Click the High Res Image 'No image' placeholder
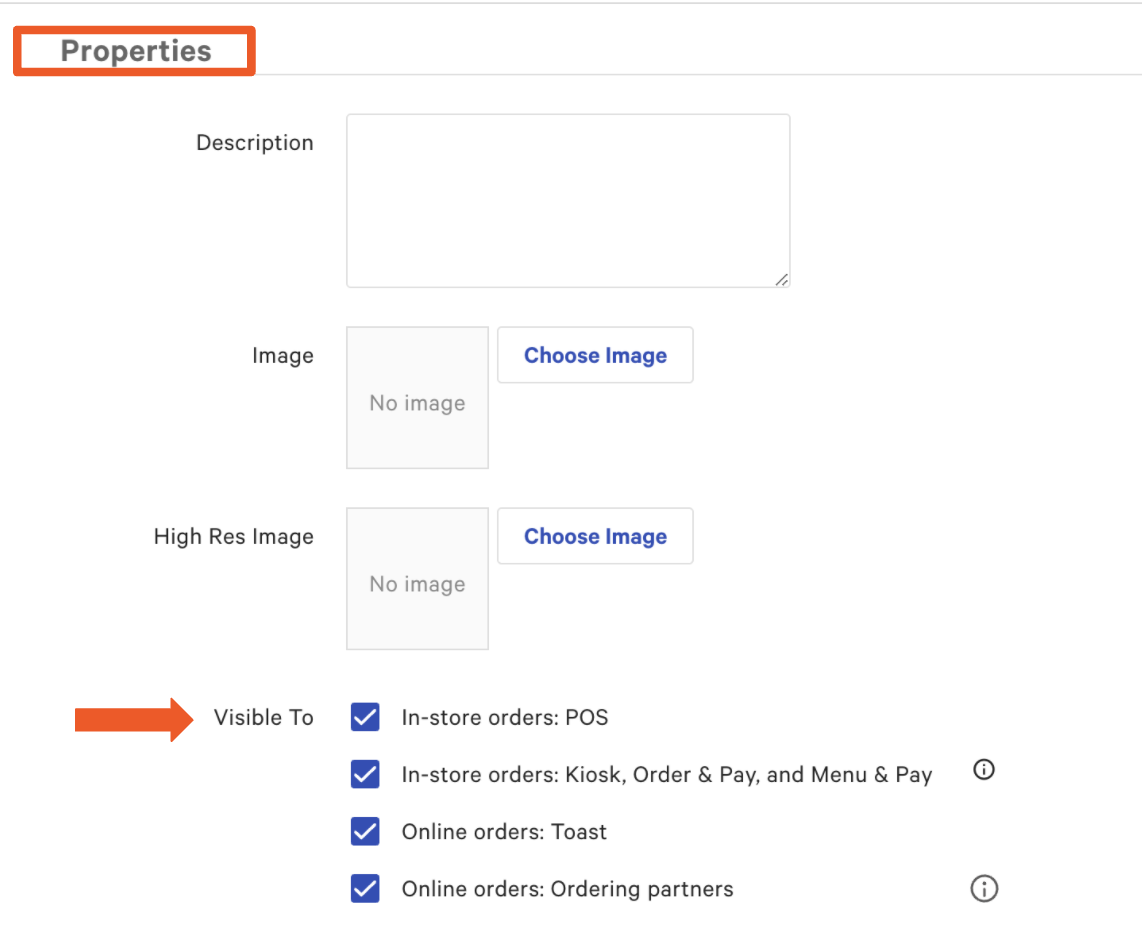 [417, 578]
